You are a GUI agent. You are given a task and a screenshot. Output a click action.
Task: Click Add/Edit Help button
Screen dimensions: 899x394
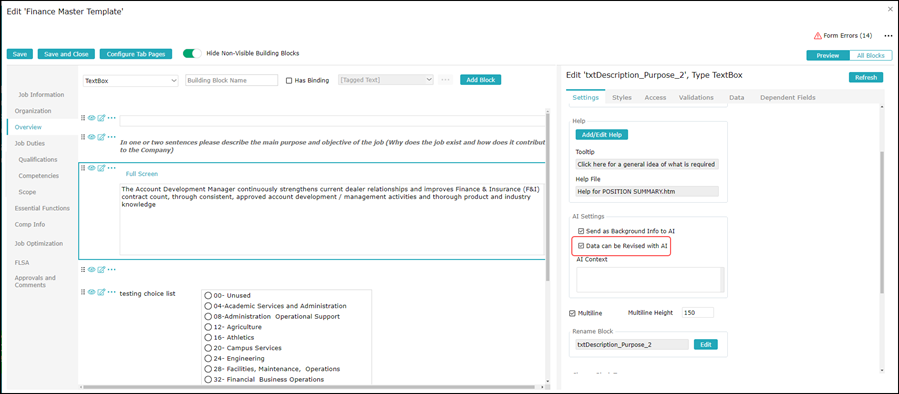click(x=602, y=134)
